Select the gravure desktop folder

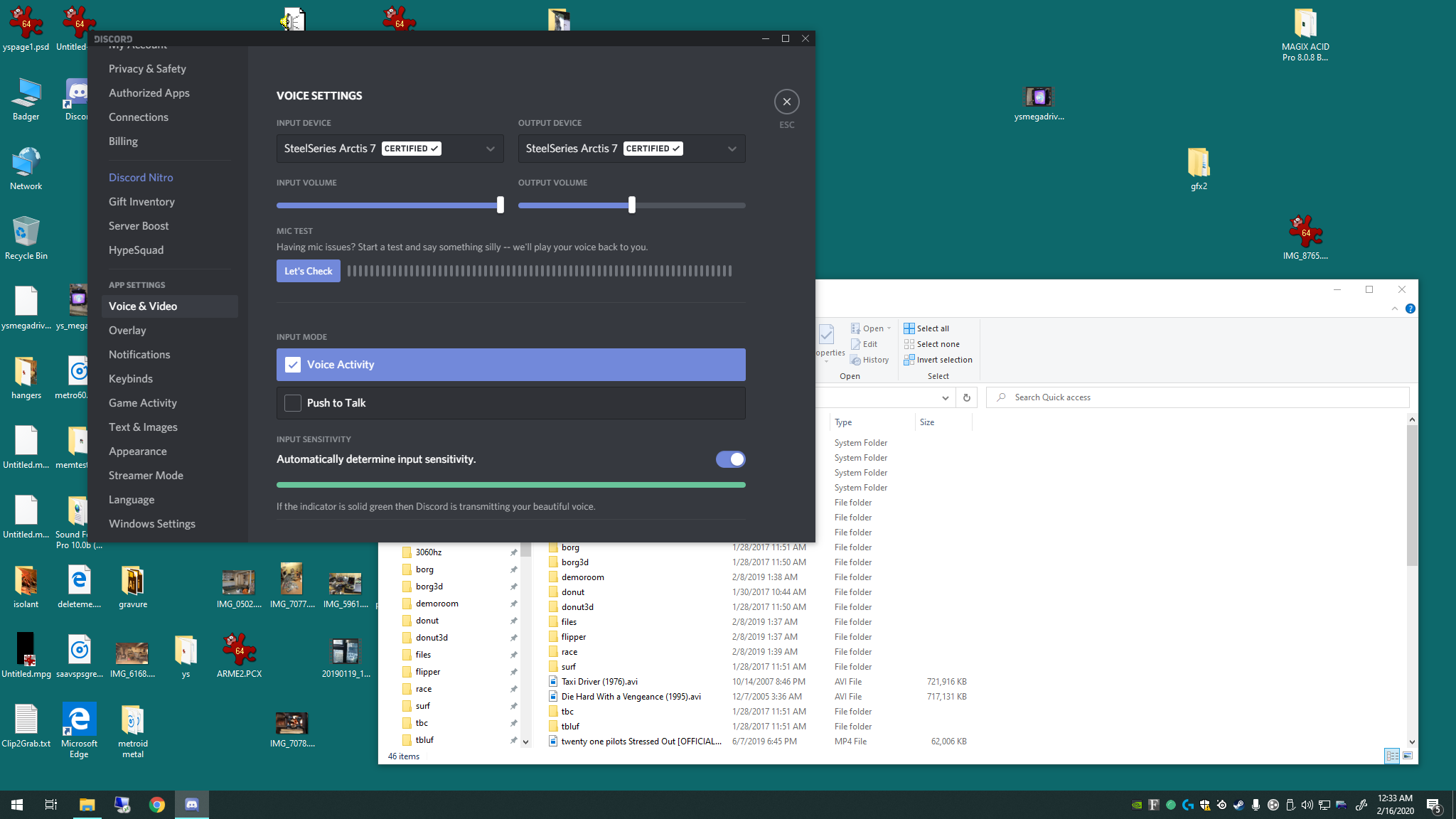(133, 587)
